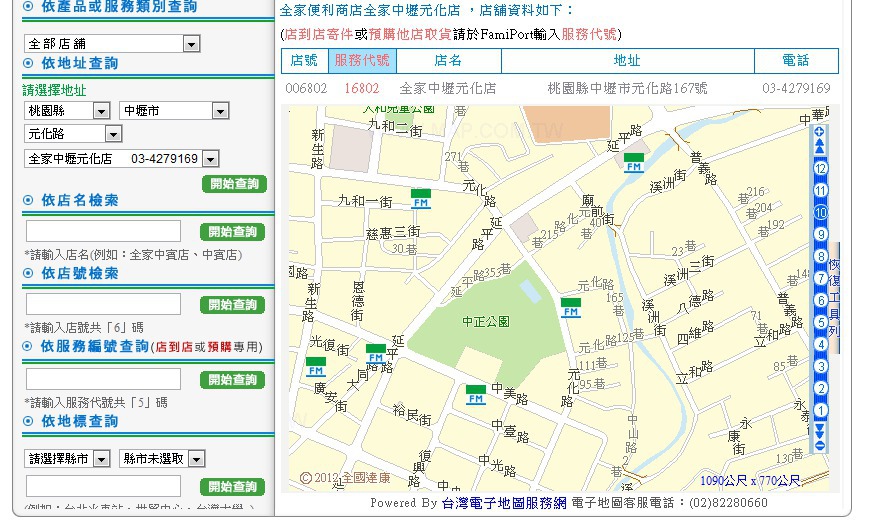
Task: Select zoom level 4 circle
Action: [820, 344]
